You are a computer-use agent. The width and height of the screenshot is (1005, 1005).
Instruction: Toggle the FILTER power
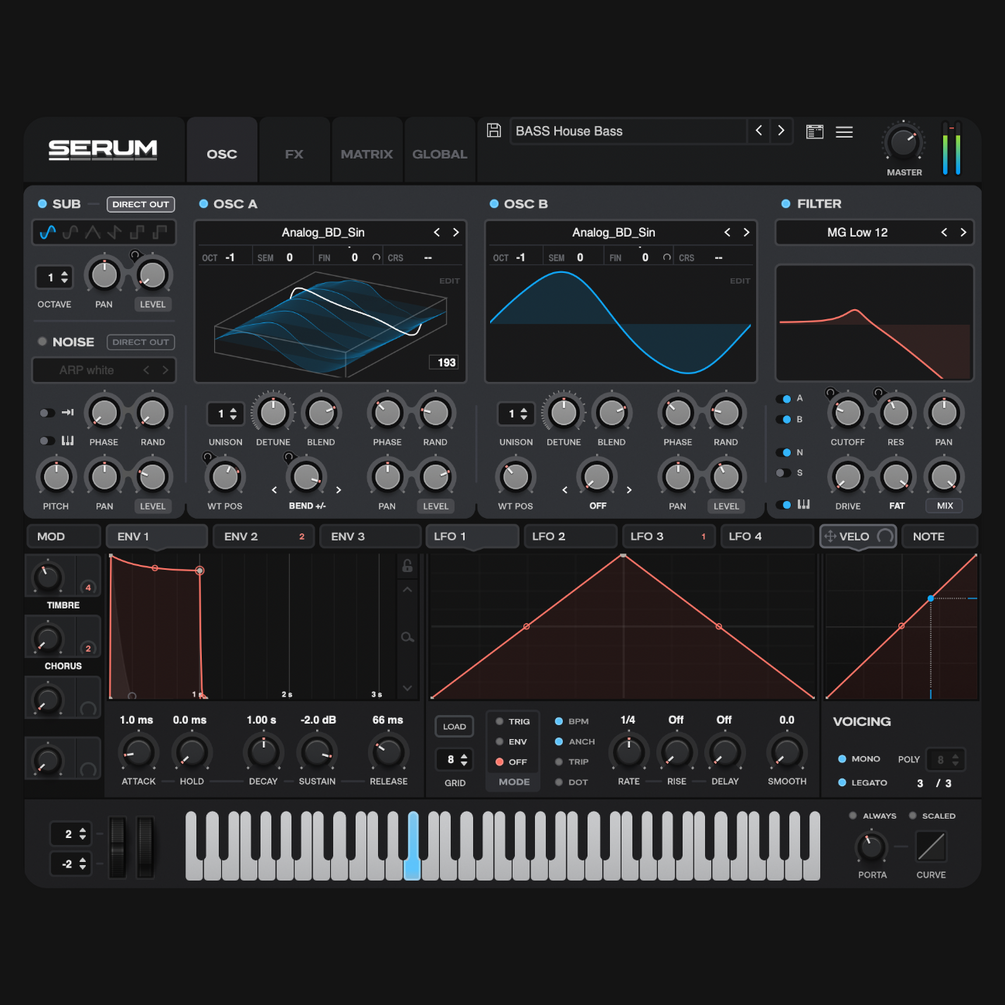click(786, 204)
